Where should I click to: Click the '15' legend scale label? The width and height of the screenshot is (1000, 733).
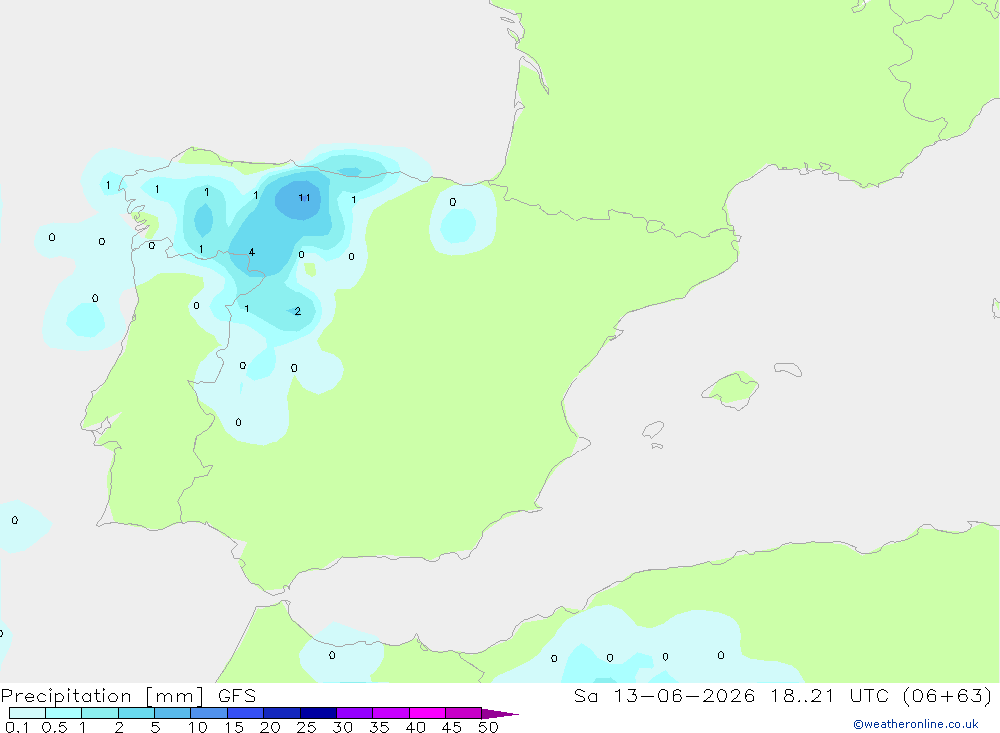[x=234, y=727]
